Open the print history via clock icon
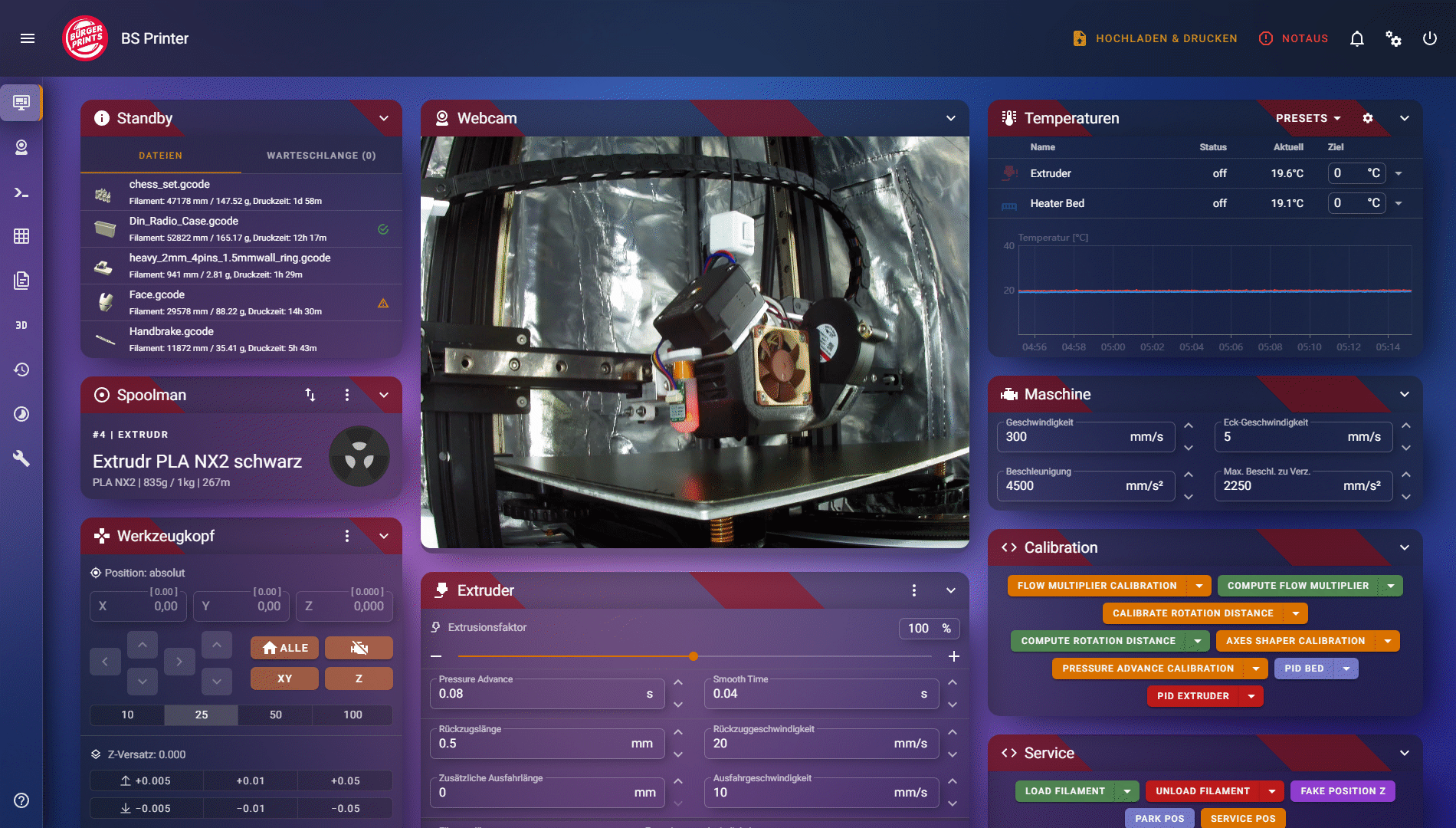Image resolution: width=1456 pixels, height=828 pixels. tap(21, 369)
